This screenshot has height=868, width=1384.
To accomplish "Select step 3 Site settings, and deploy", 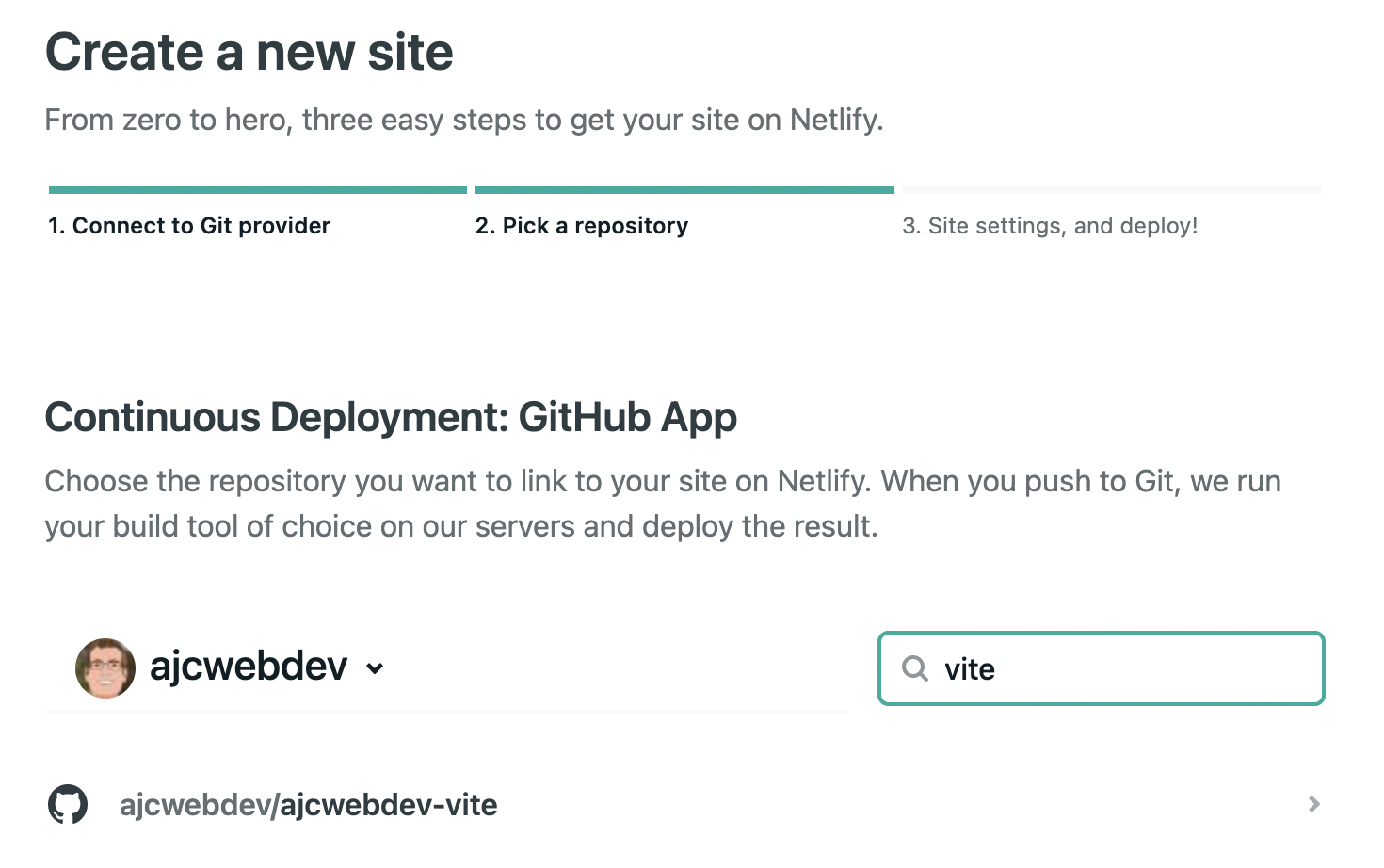I will point(1050,226).
